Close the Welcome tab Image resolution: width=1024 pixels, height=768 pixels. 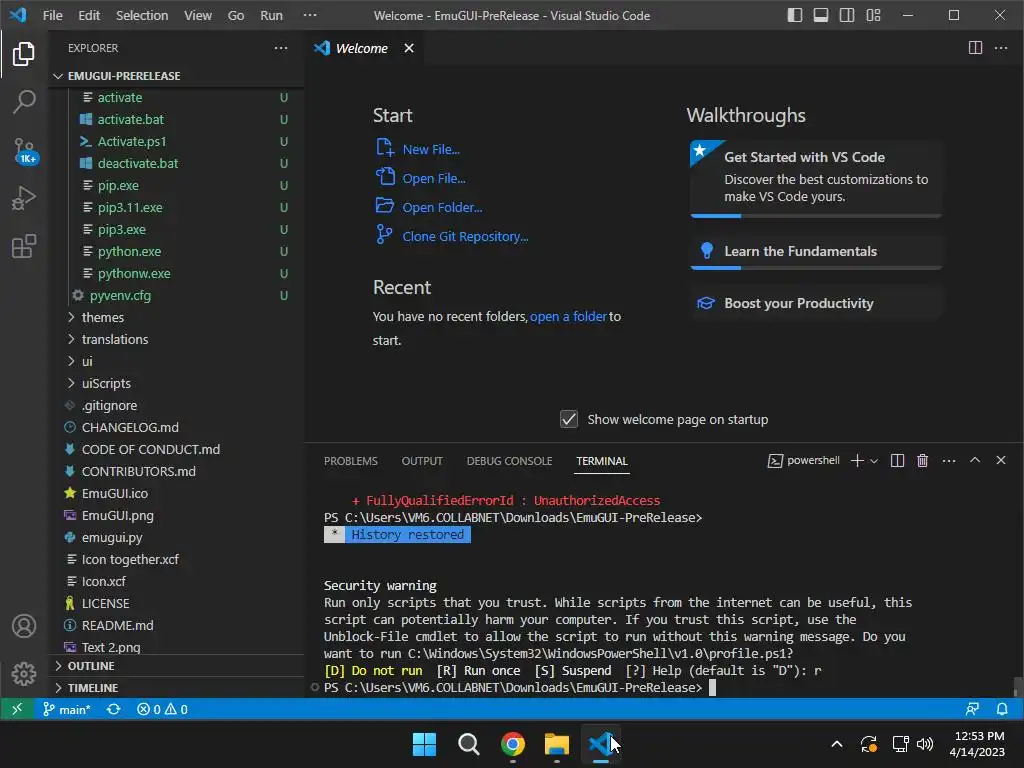pyautogui.click(x=409, y=48)
